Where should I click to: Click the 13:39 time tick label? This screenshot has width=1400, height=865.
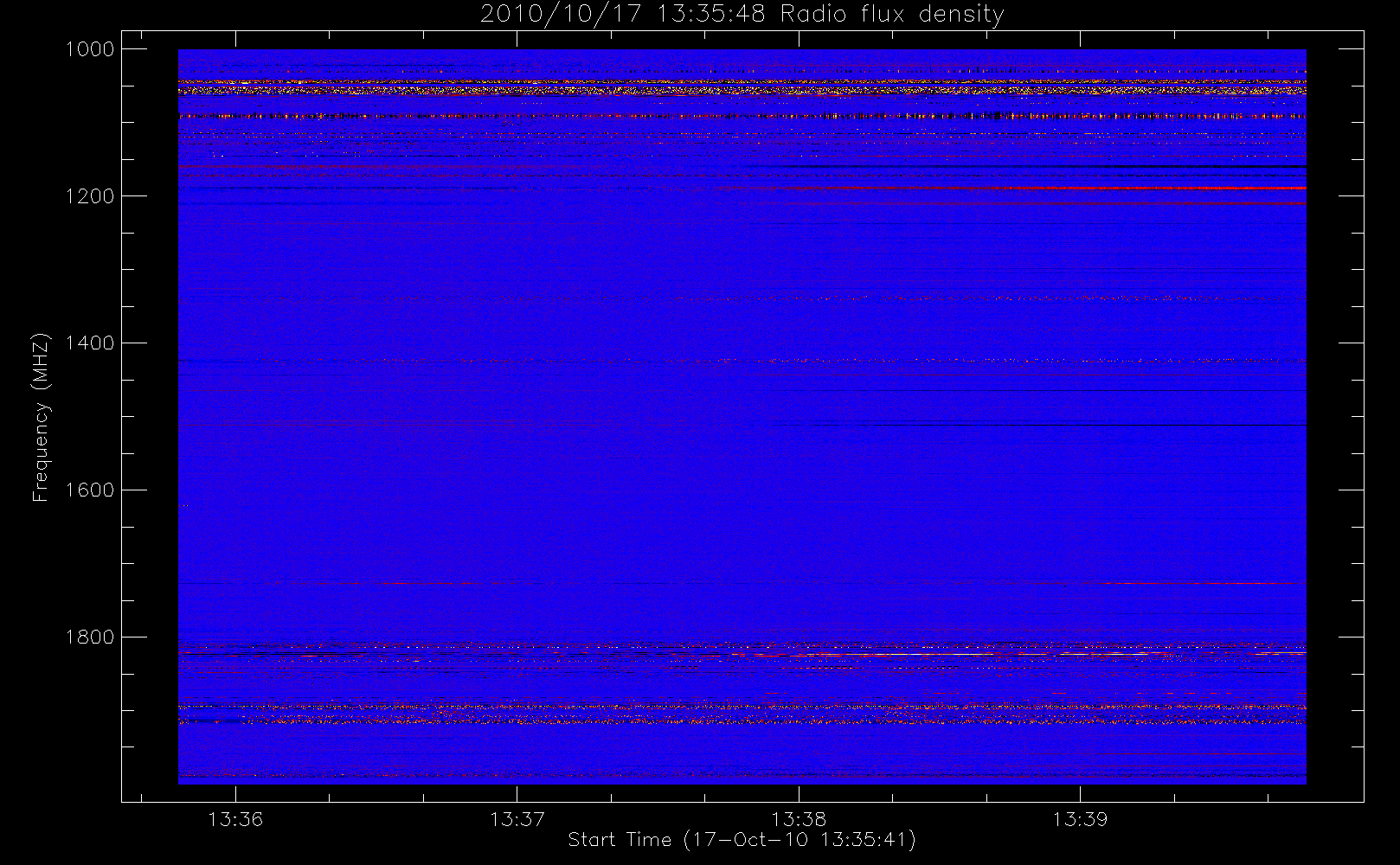click(x=1080, y=818)
